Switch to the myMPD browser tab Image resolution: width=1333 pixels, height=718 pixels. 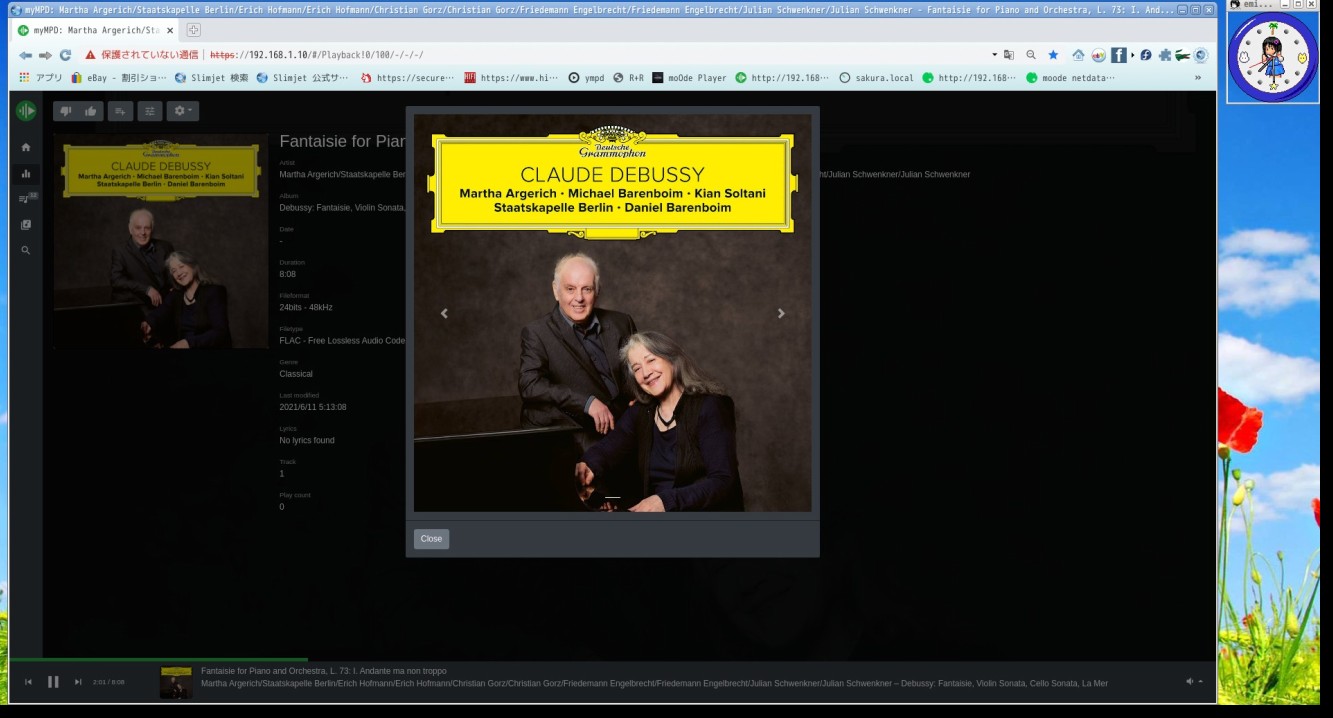point(90,30)
